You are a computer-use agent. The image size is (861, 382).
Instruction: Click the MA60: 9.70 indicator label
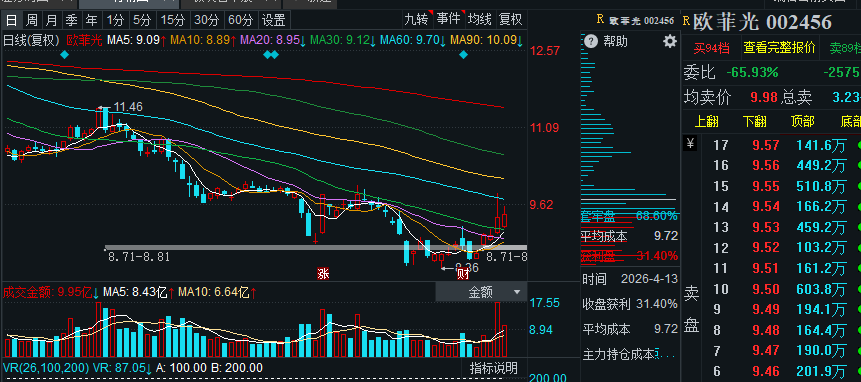click(413, 40)
